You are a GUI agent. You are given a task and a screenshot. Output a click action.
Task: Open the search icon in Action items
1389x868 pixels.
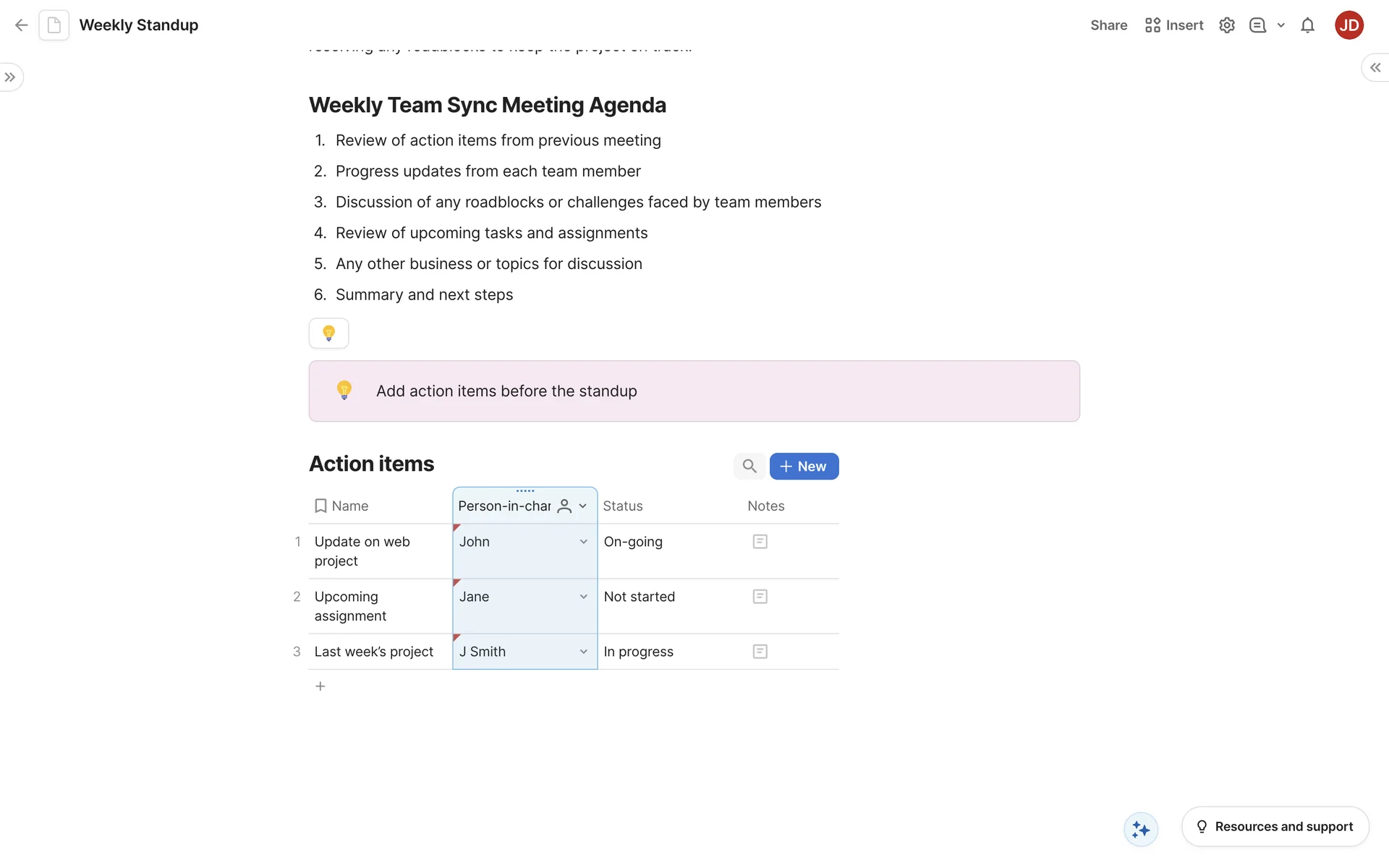tap(749, 467)
